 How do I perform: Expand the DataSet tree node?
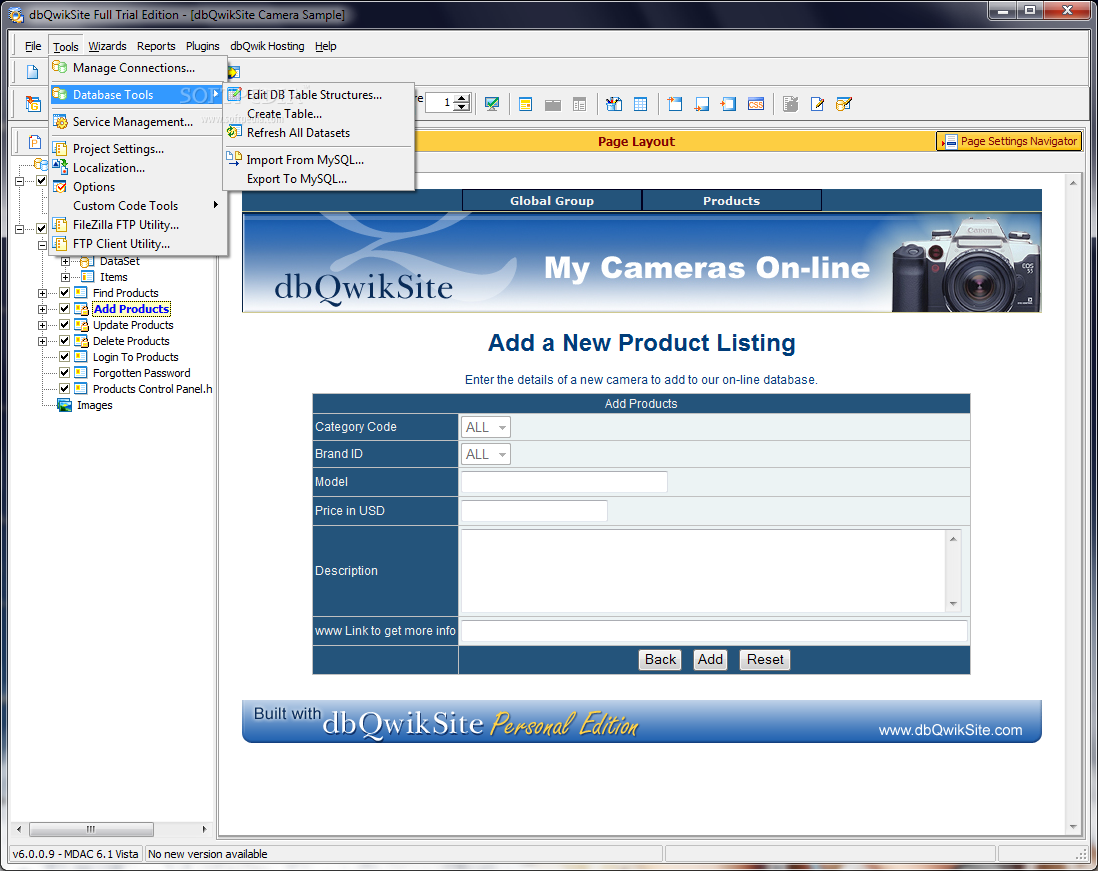[66, 262]
